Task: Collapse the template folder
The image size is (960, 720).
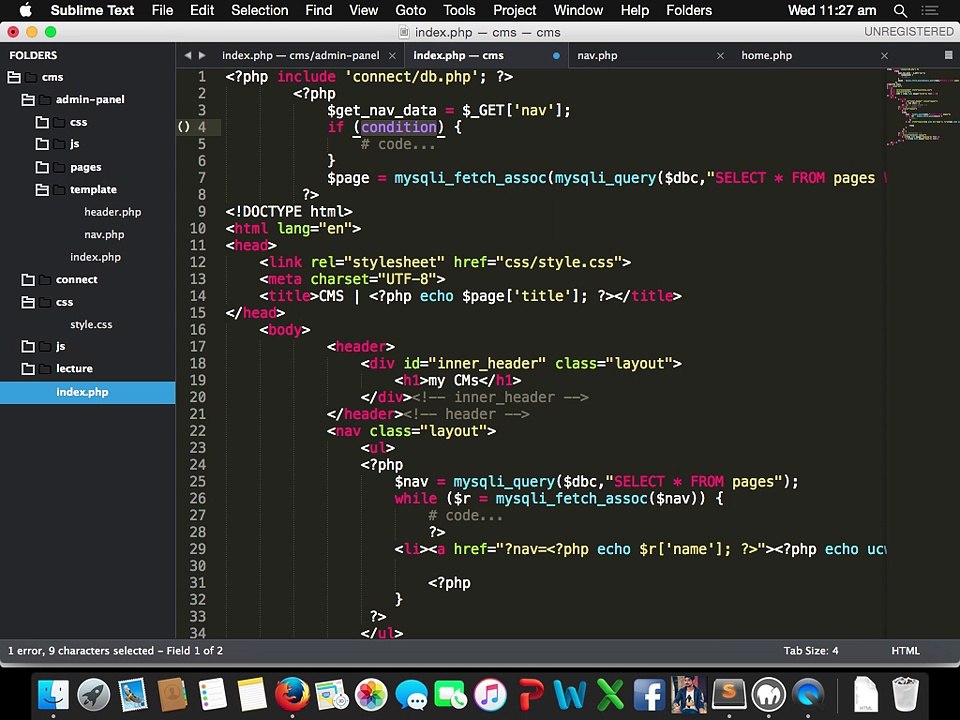Action: click(42, 190)
